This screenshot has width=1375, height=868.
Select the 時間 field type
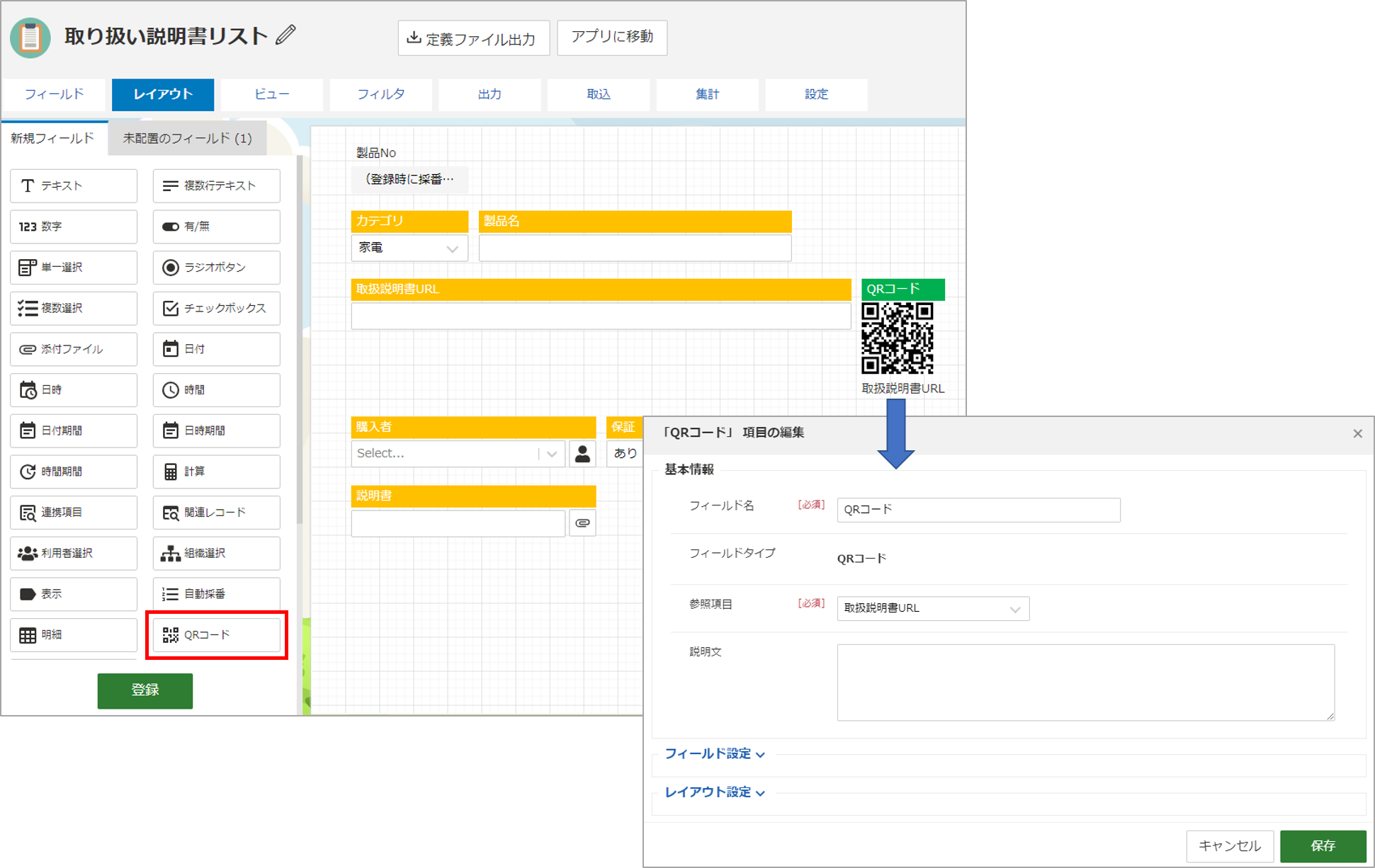[217, 390]
